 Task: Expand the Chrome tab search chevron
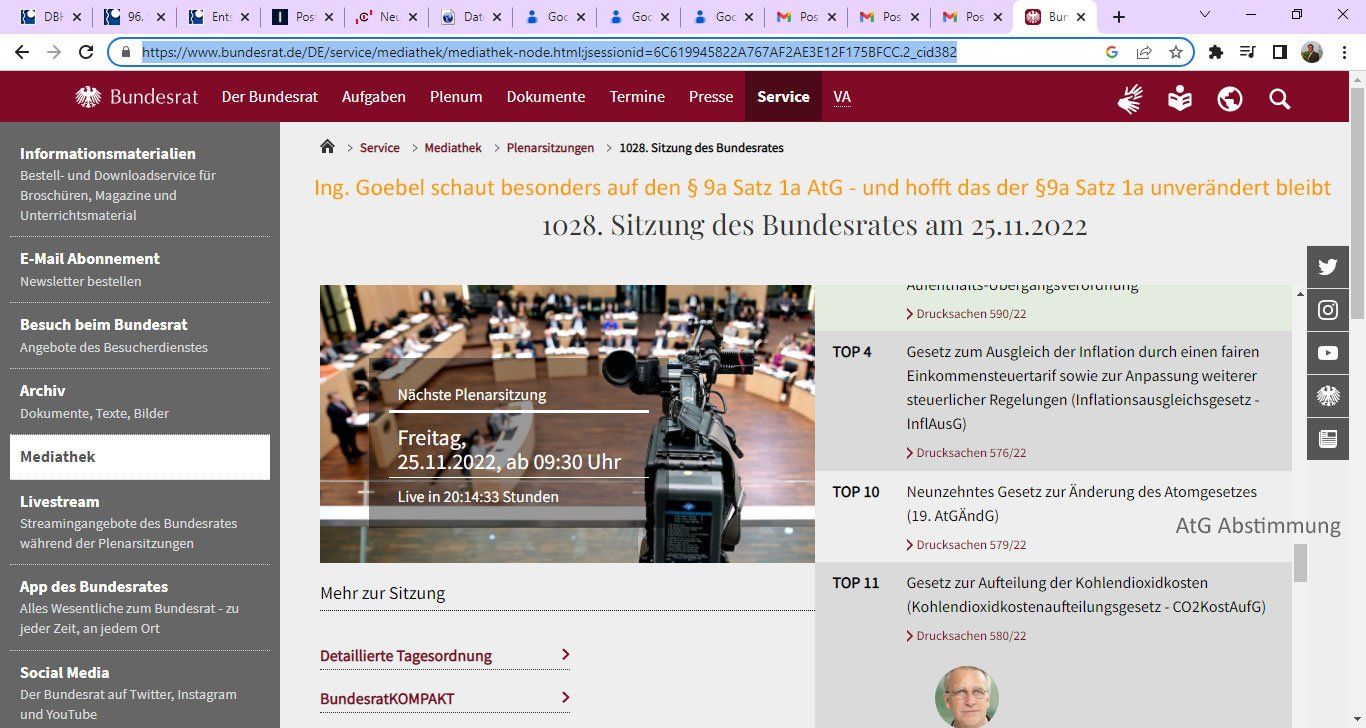tap(1205, 15)
